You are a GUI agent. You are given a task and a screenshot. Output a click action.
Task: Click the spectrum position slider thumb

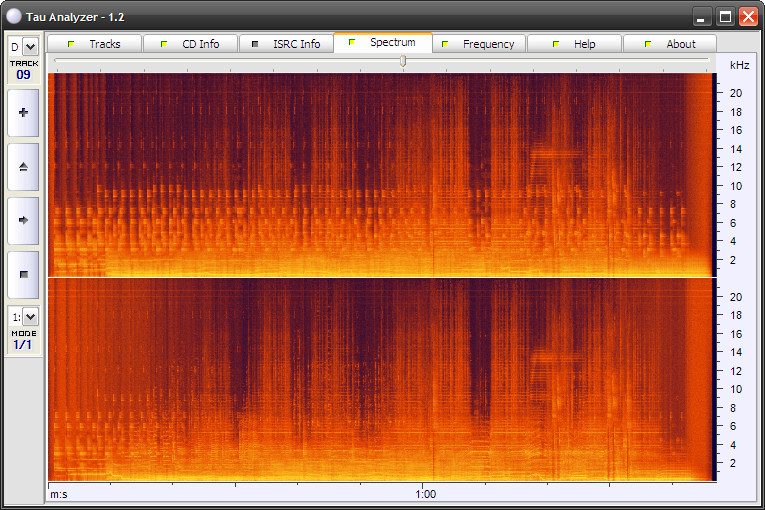(403, 61)
